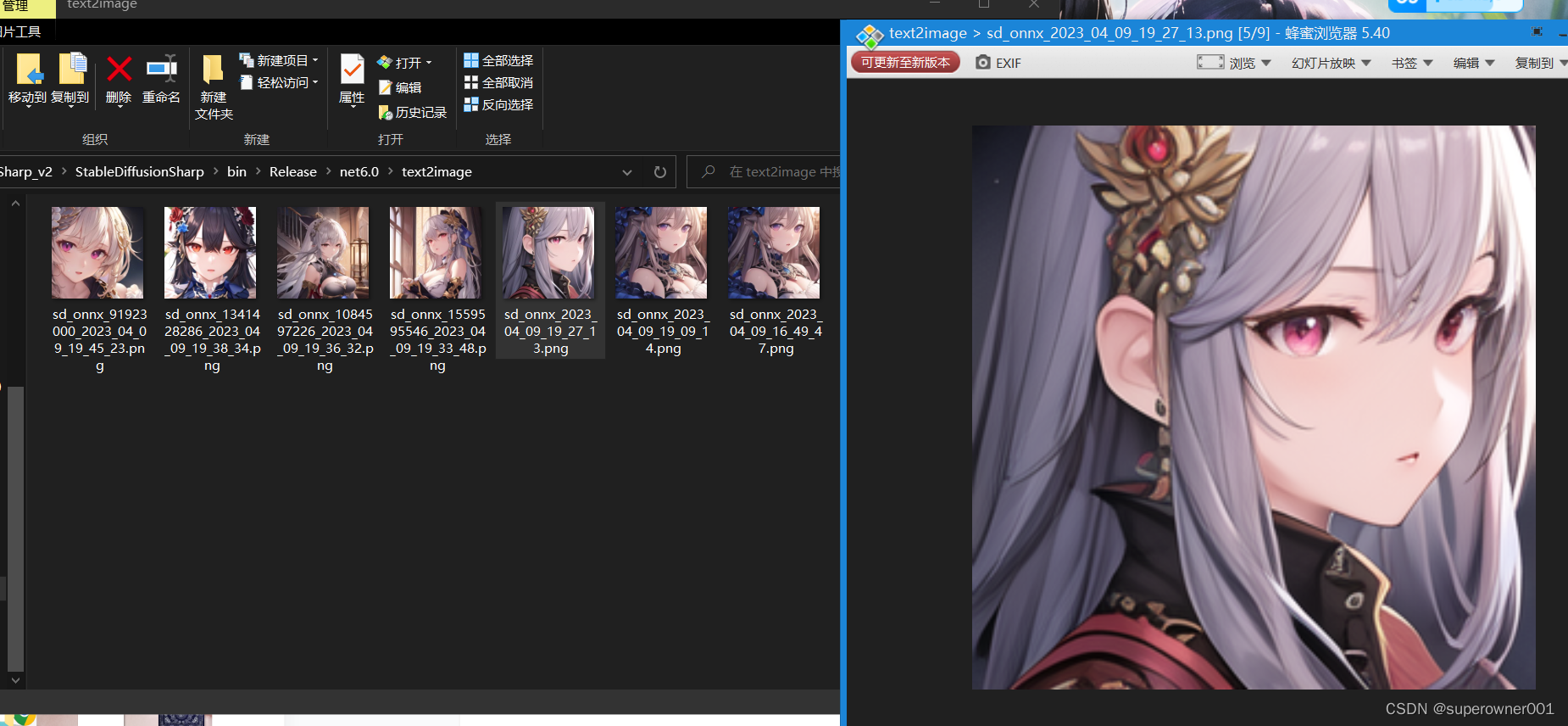Create a New folder (新建文件夹)
Image resolution: width=1568 pixels, height=726 pixels.
point(214,87)
